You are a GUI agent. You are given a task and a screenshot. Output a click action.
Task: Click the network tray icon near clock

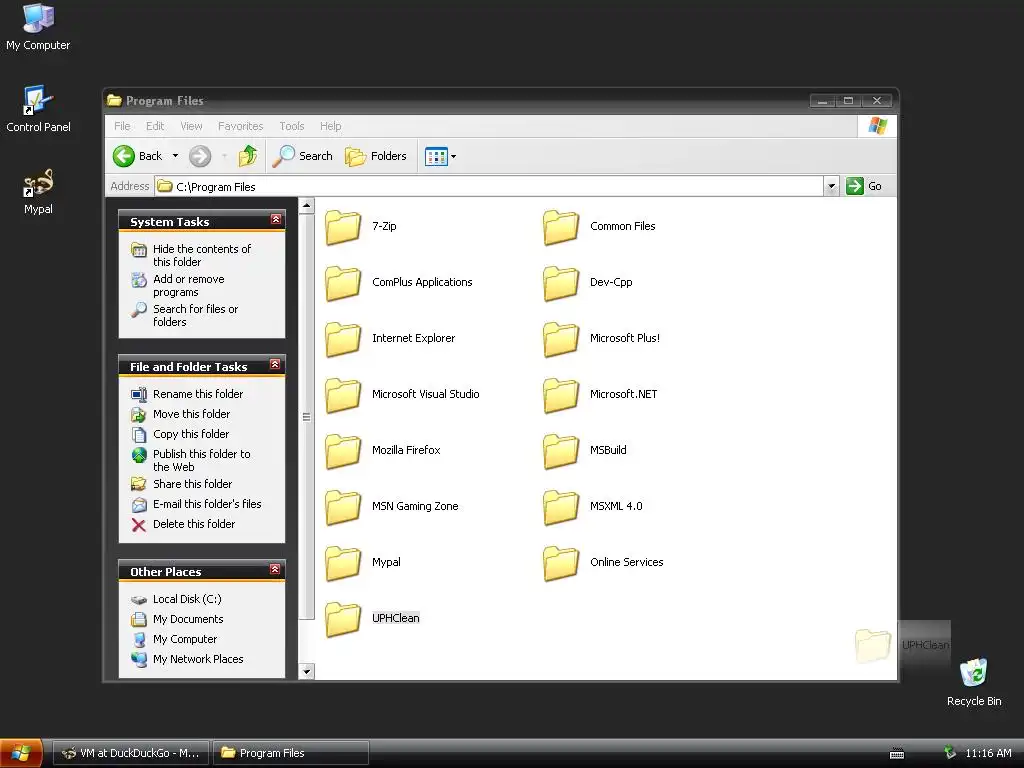[x=950, y=753]
